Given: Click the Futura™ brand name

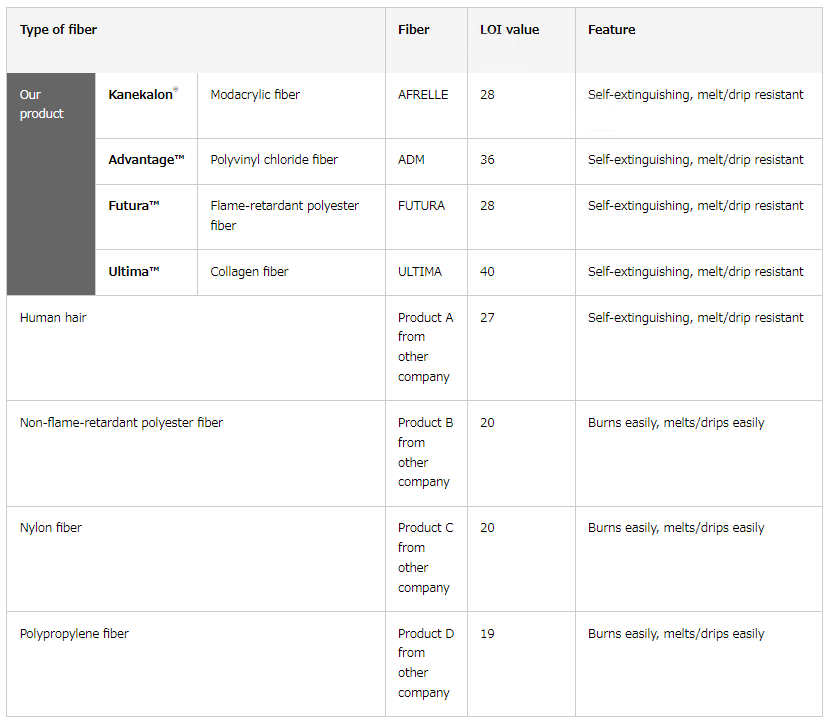Looking at the screenshot, I should pyautogui.click(x=134, y=206).
